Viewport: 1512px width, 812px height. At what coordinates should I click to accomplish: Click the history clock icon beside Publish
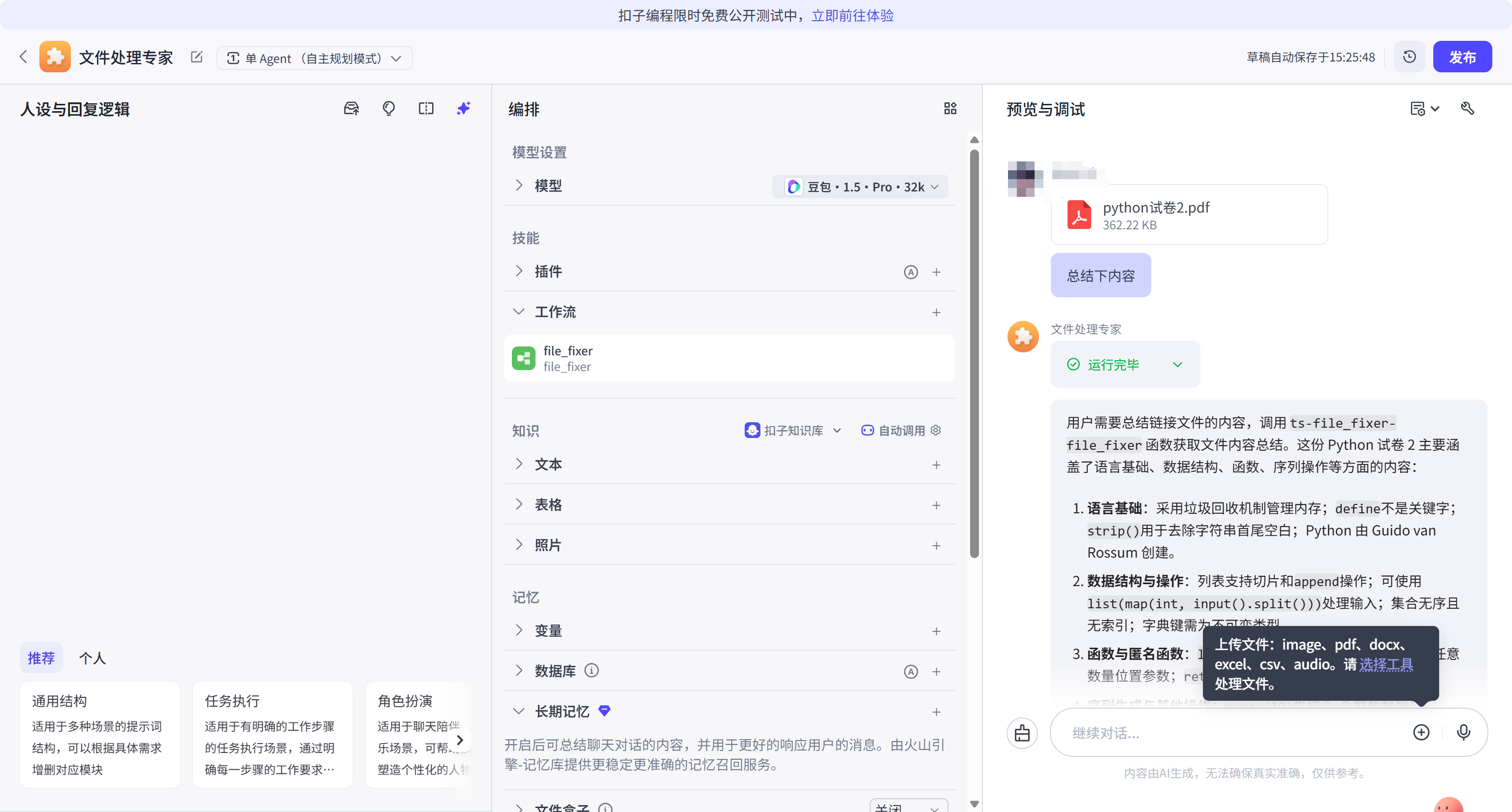point(1409,57)
